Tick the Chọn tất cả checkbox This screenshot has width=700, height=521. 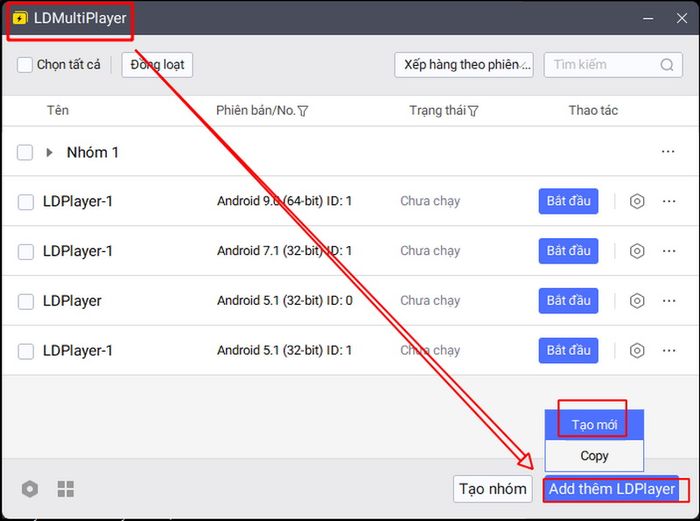click(25, 65)
